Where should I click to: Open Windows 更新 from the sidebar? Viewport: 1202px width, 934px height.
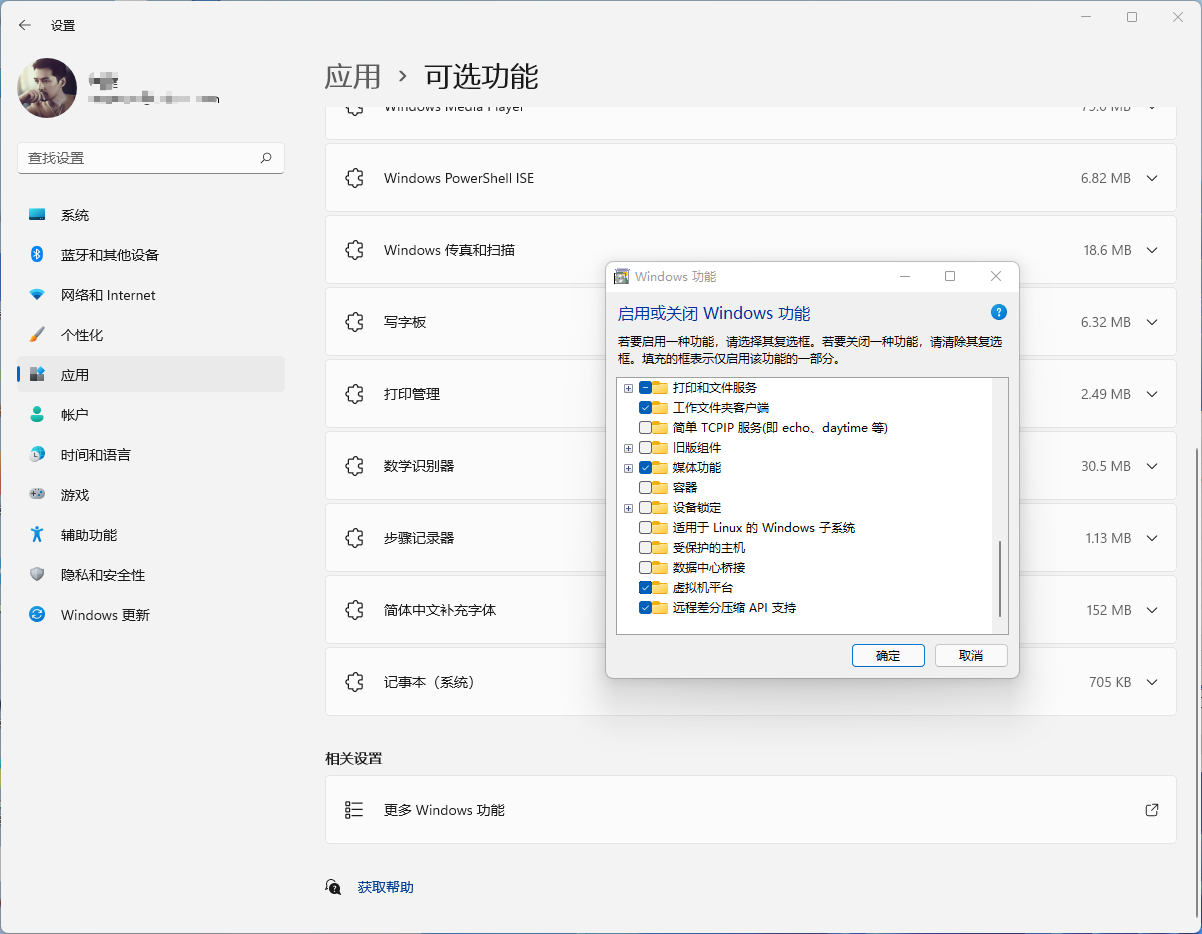click(x=103, y=614)
